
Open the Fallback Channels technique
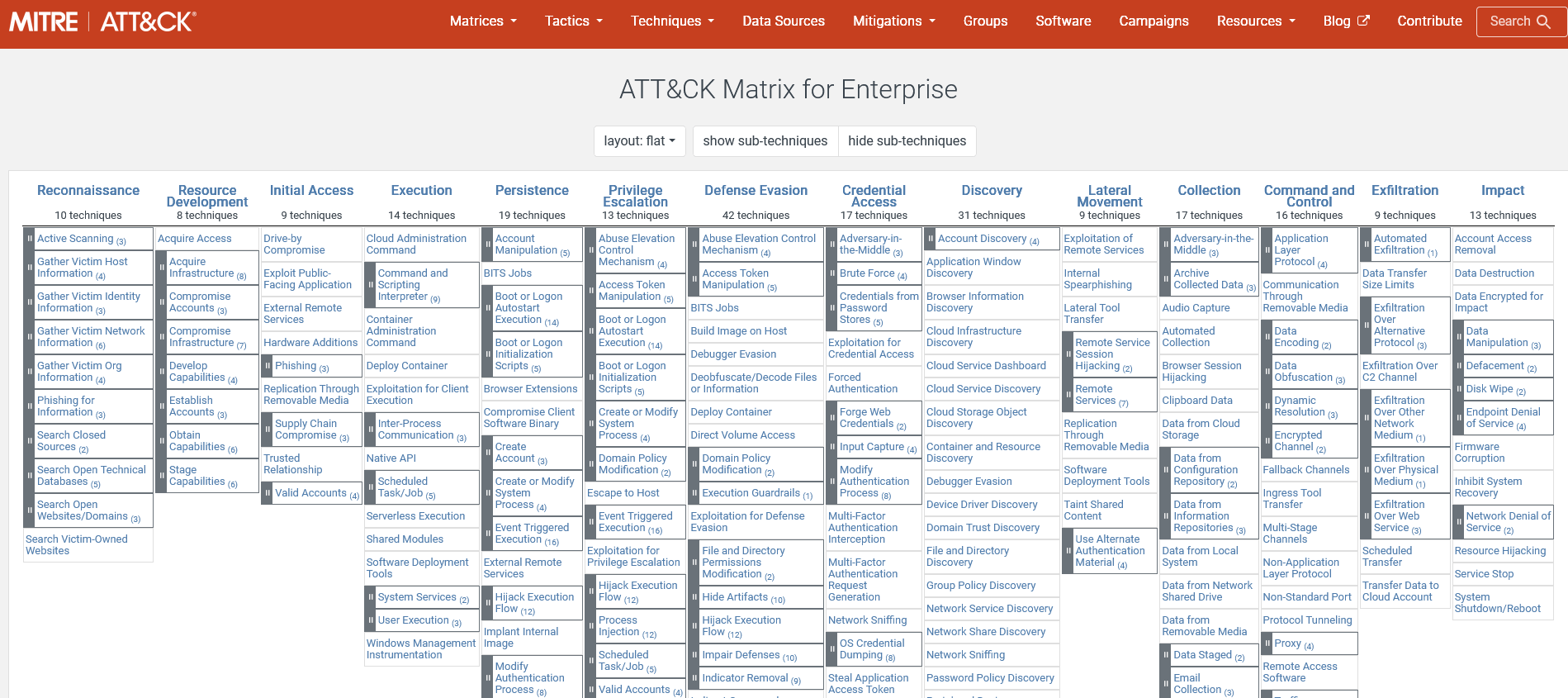click(x=1306, y=470)
